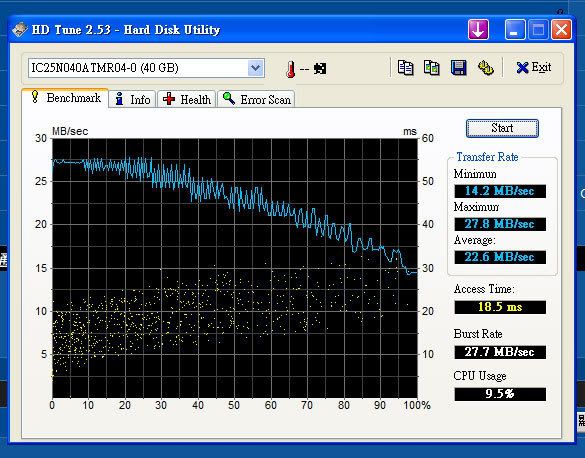585x458 pixels.
Task: Select the Benchmark tab
Action: [x=65, y=98]
